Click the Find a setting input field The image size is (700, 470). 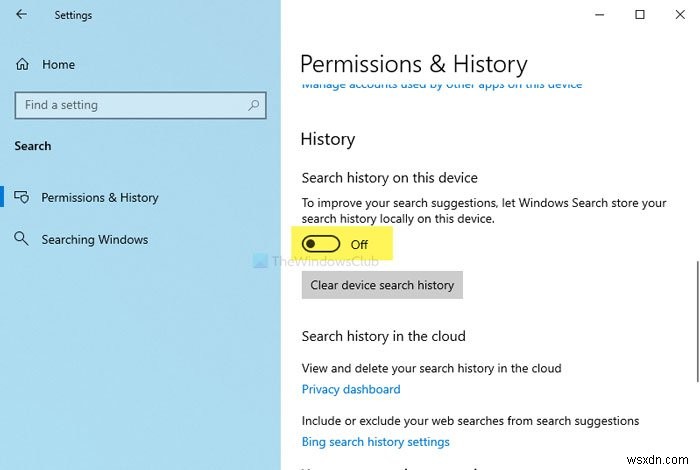coord(140,105)
